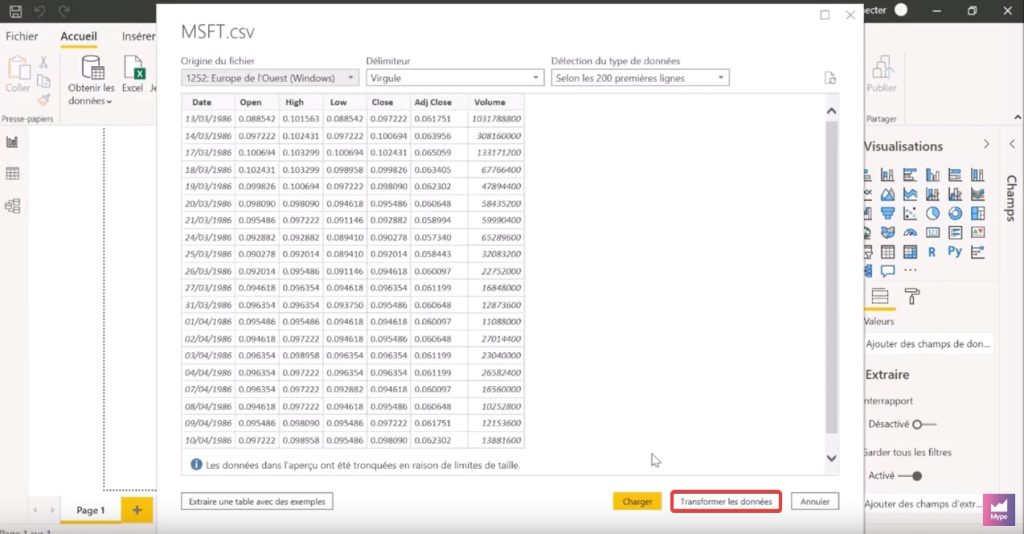Switch to Model relationships view in sidebar

tap(12, 206)
